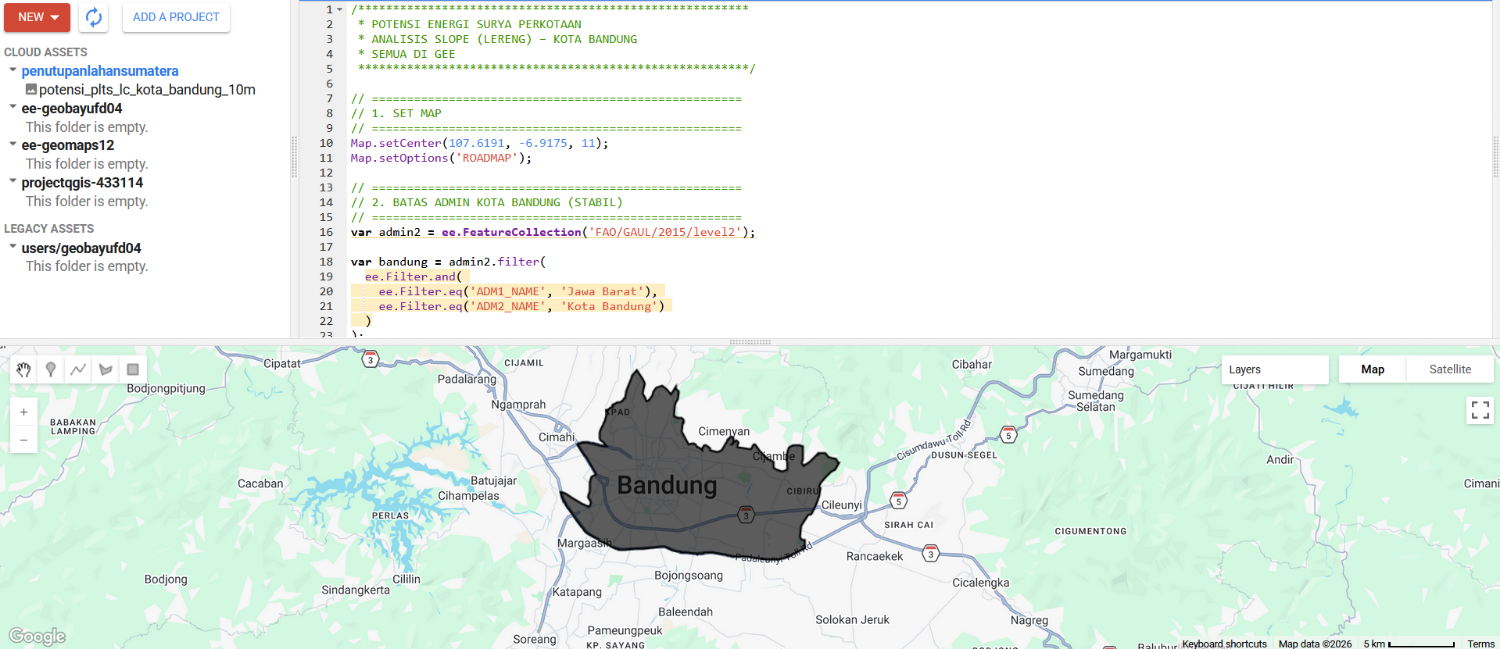Switch to Satellite view
Image resolution: width=1500 pixels, height=649 pixels.
coord(1450,369)
